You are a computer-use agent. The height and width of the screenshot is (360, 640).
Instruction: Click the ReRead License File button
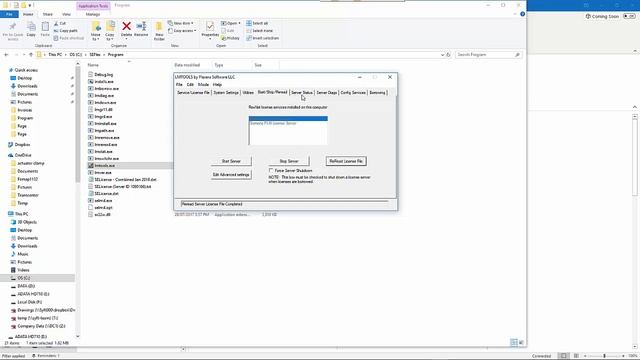[x=346, y=161]
